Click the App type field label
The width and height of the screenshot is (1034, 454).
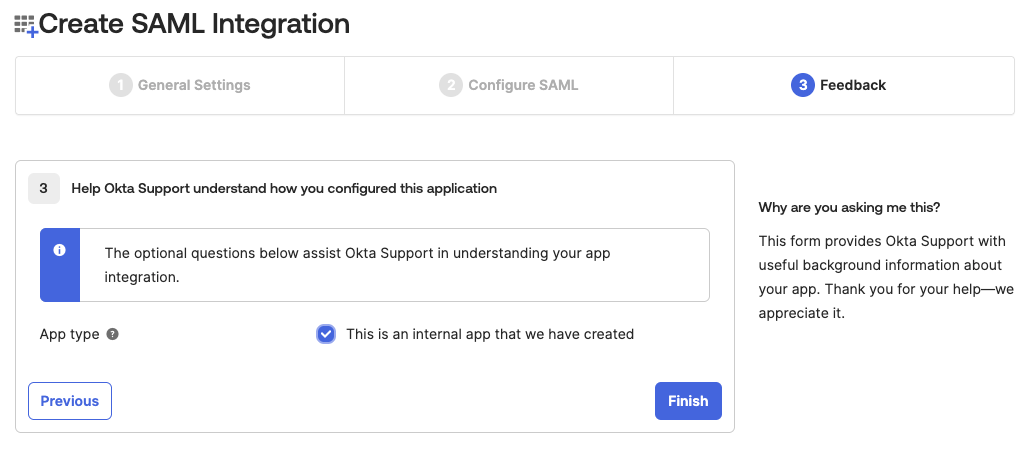tap(69, 334)
